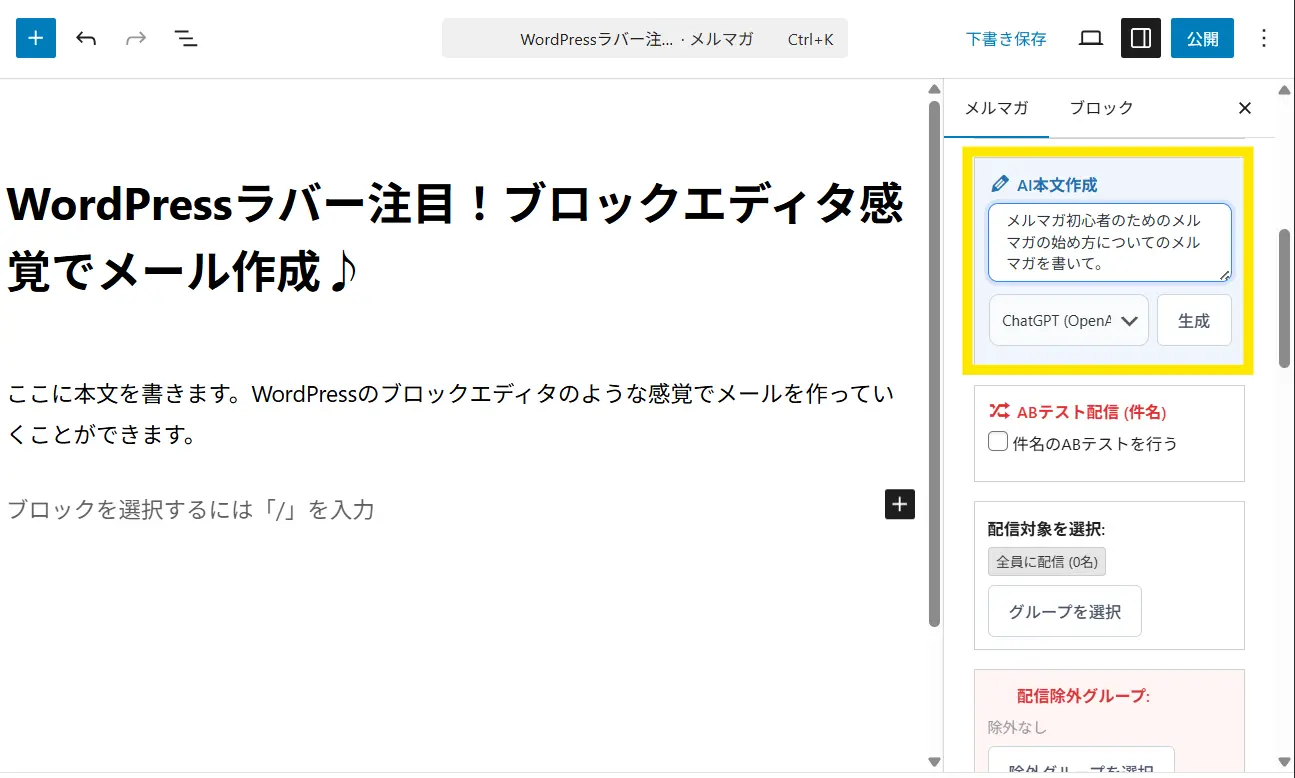Toggle the settings sidebar panel icon
Screen dimensions: 1295x778
click(x=1140, y=38)
